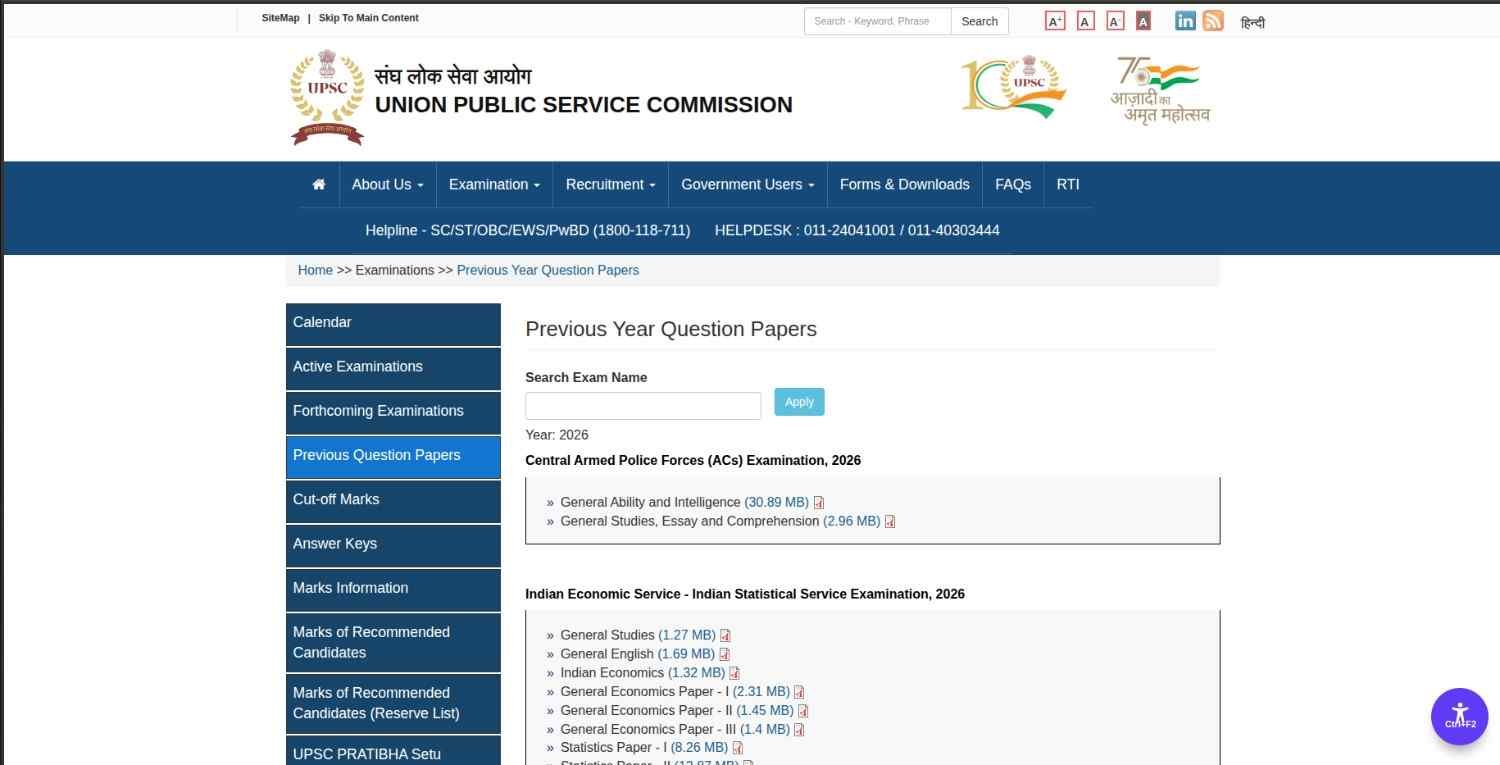The height and width of the screenshot is (765, 1500).
Task: Open Marks of Recommended Candidates (Reserve List)
Action: coord(393,703)
